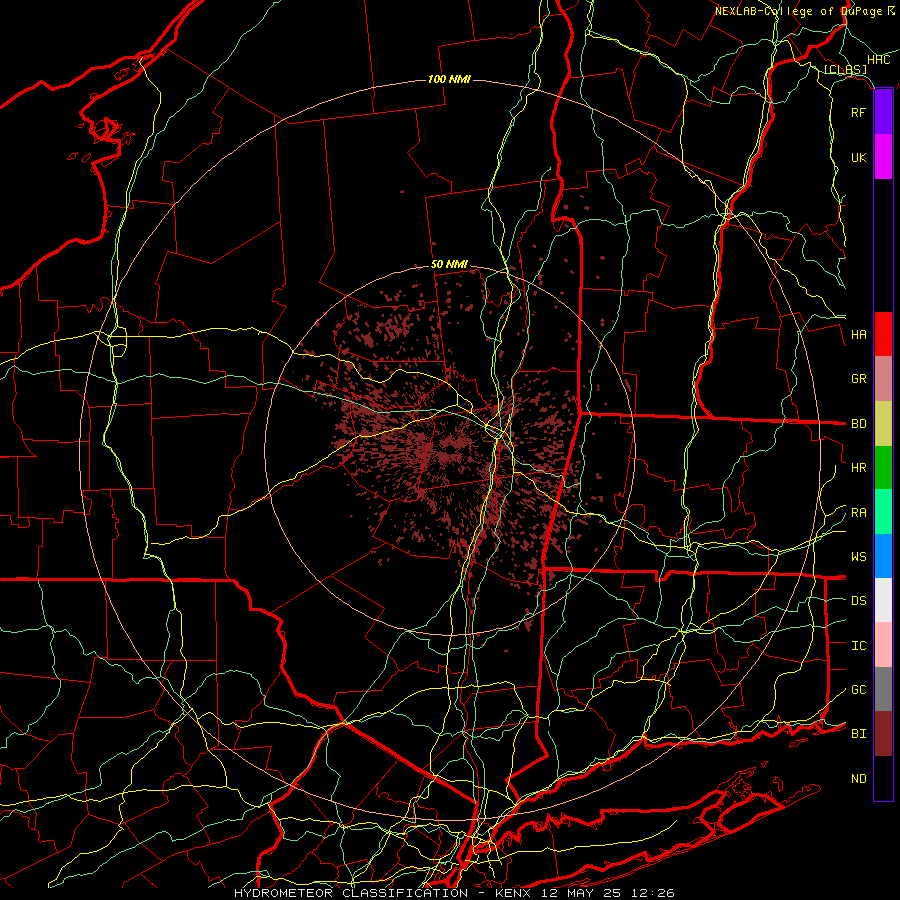Click the HYDROMETEOR CLASSIFICATION title text
This screenshot has width=900, height=900.
[351, 893]
